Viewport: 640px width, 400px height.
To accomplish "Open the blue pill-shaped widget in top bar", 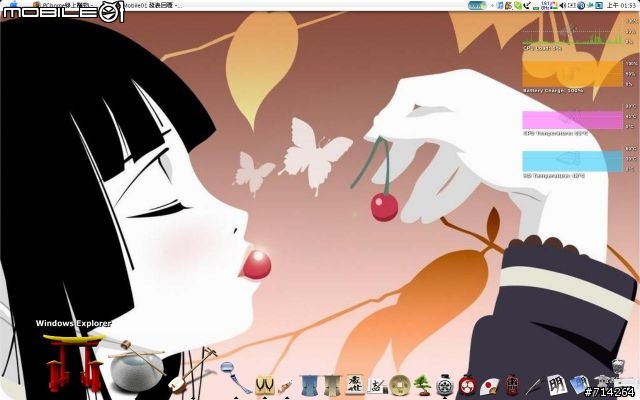I will (477, 5).
